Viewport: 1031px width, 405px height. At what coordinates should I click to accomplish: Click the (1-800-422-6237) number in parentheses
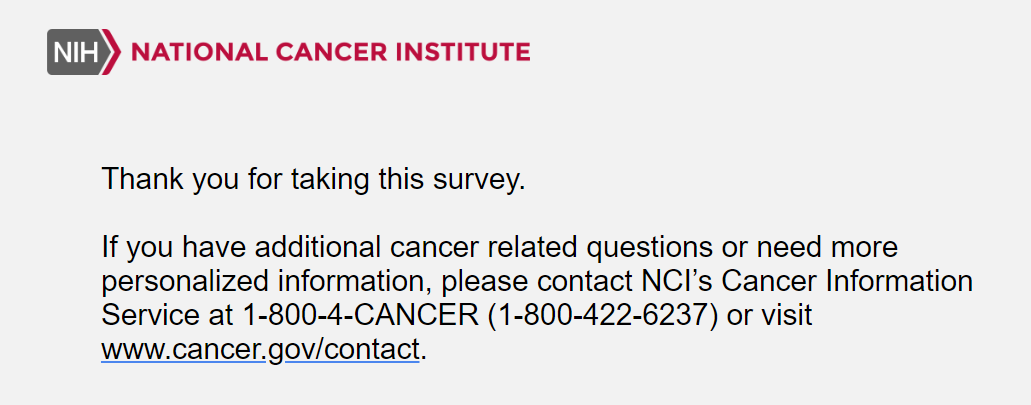pos(604,315)
